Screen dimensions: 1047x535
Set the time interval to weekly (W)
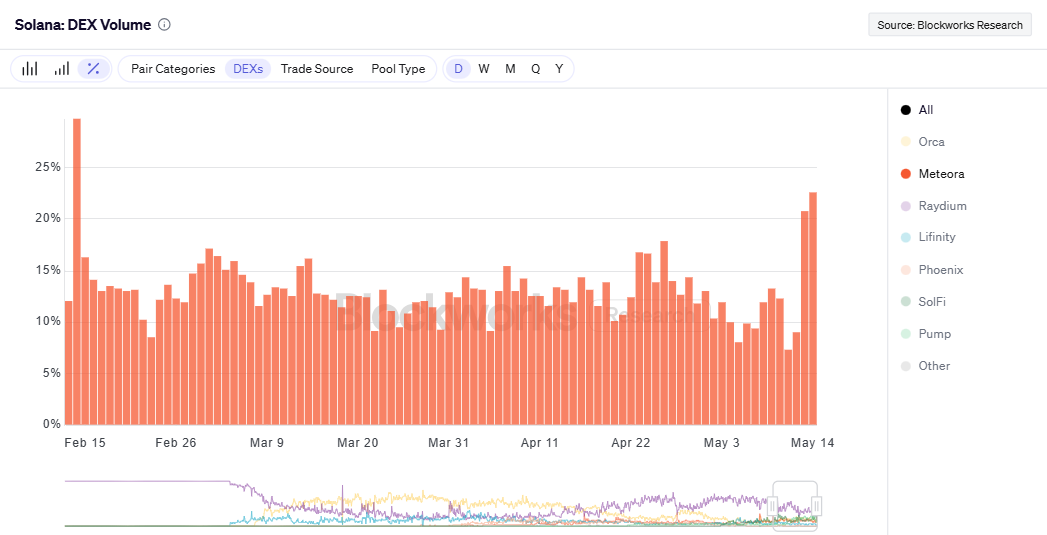click(x=484, y=69)
